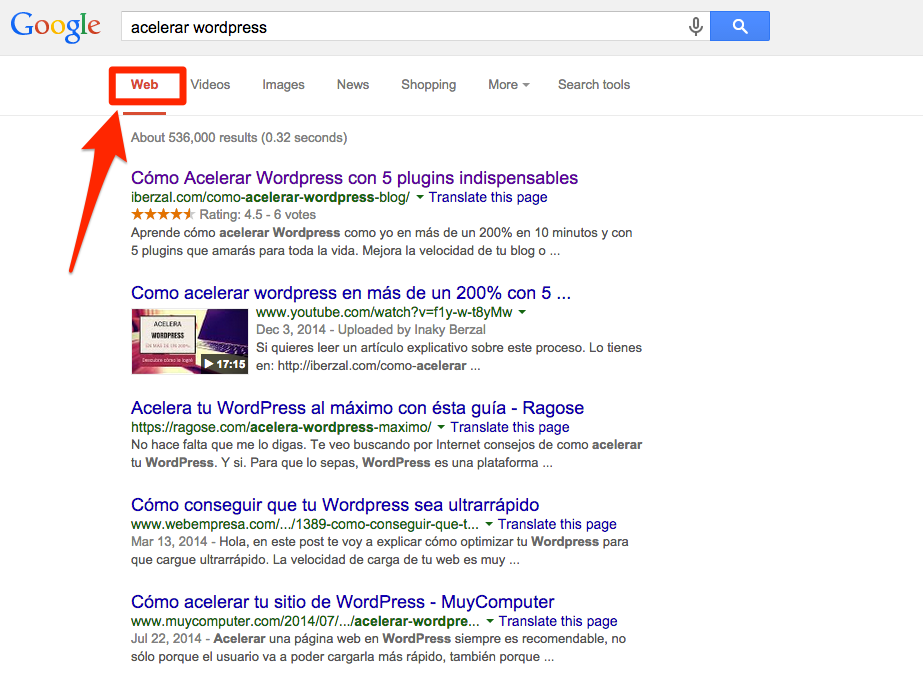Click the https://ragose.com/acelera-wordpress-maximo URL text
This screenshot has width=923, height=673.
point(281,427)
